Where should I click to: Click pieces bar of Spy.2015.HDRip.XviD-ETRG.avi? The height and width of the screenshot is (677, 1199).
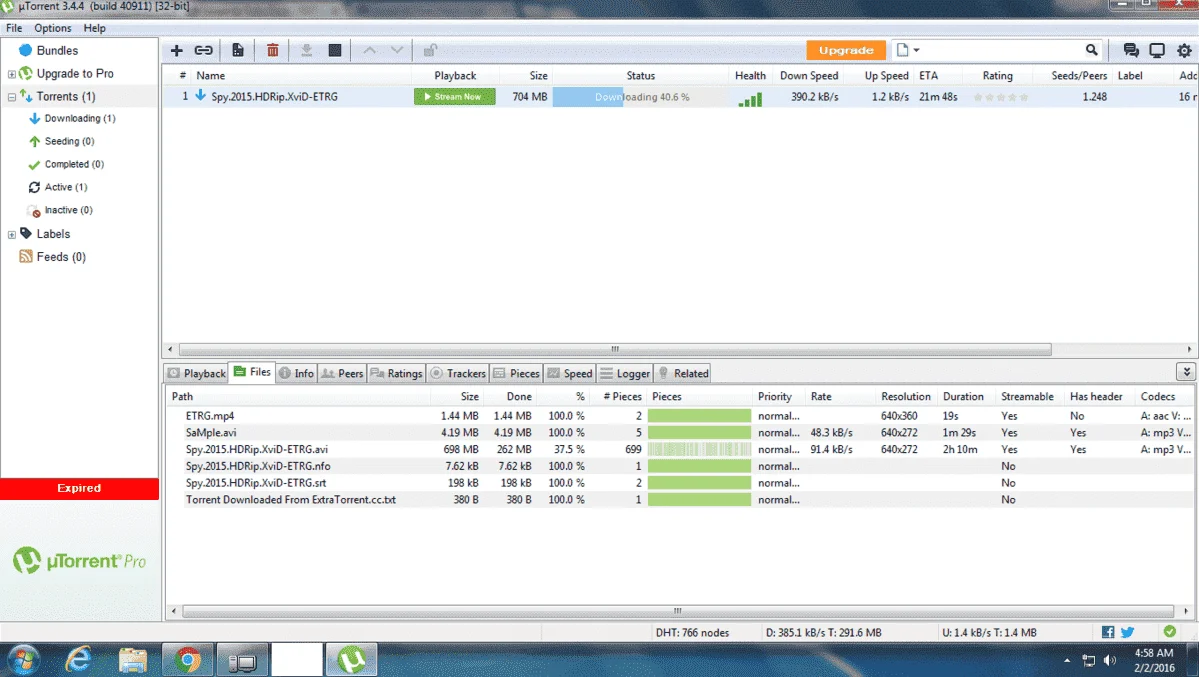click(x=699, y=449)
